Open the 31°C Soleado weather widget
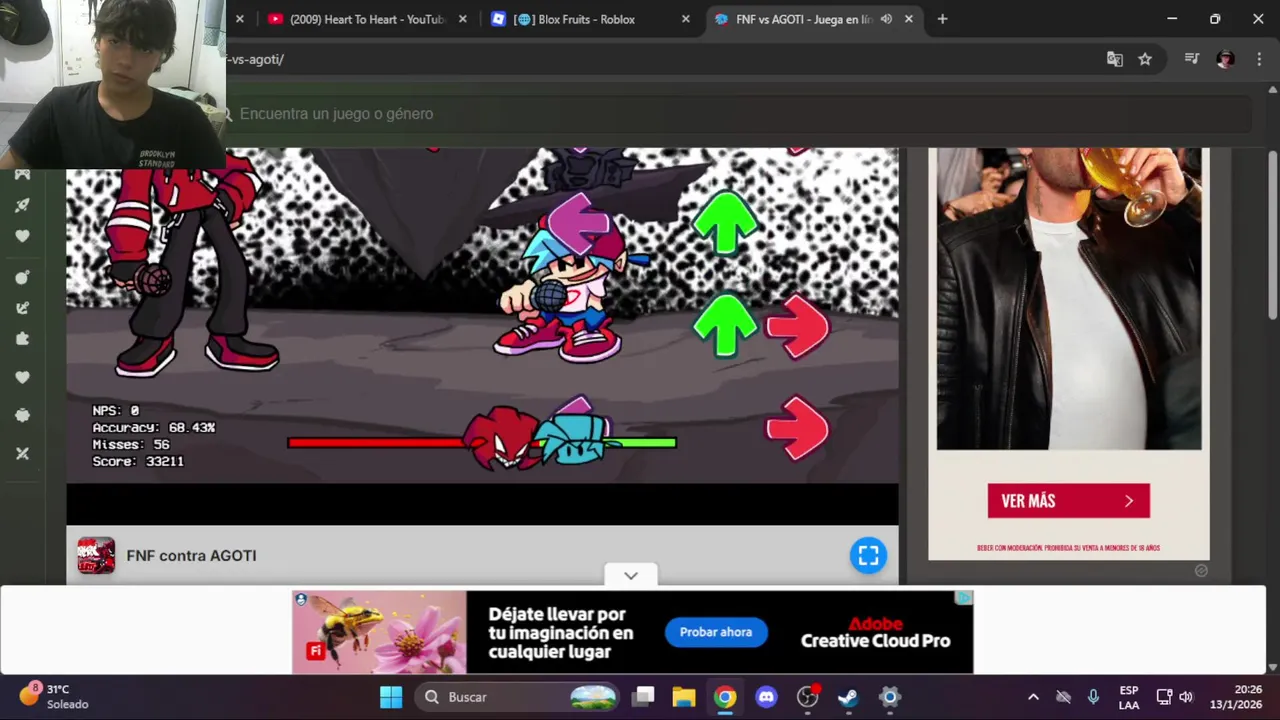The width and height of the screenshot is (1280, 720). click(x=55, y=696)
